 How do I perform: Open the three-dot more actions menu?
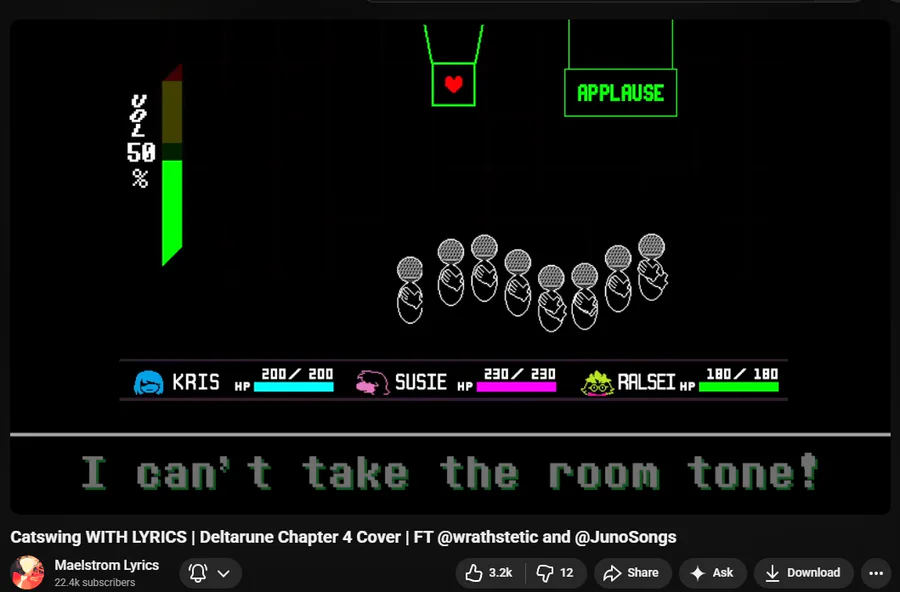tap(876, 573)
